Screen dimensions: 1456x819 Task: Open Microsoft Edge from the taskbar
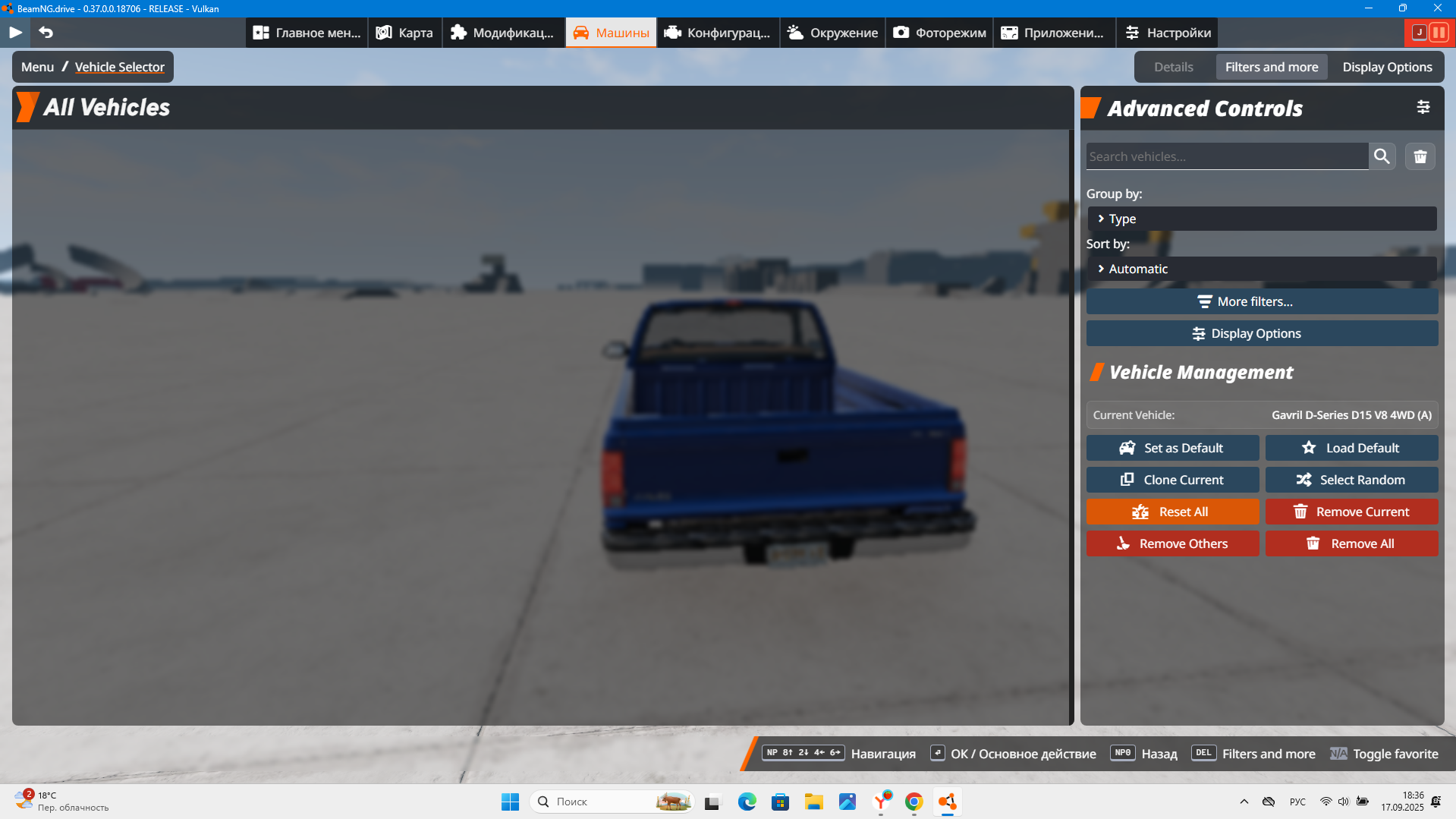[747, 802]
